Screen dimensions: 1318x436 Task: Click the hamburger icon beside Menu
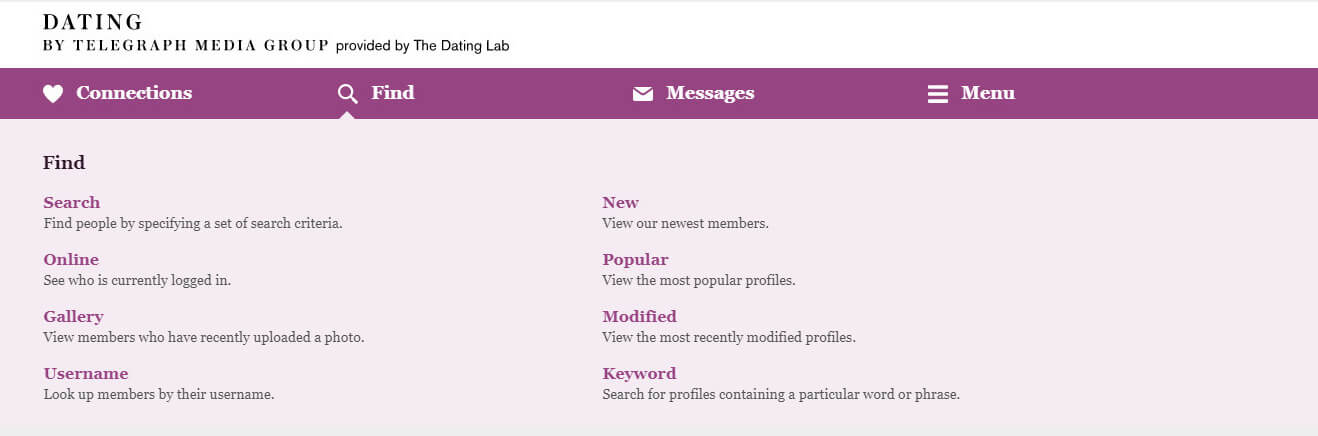coord(938,94)
